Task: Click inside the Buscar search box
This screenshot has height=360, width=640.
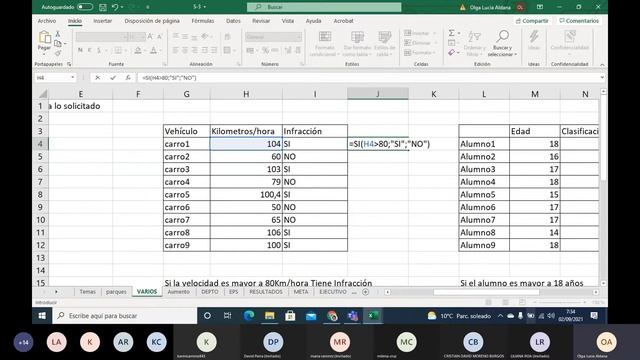Action: click(x=324, y=7)
